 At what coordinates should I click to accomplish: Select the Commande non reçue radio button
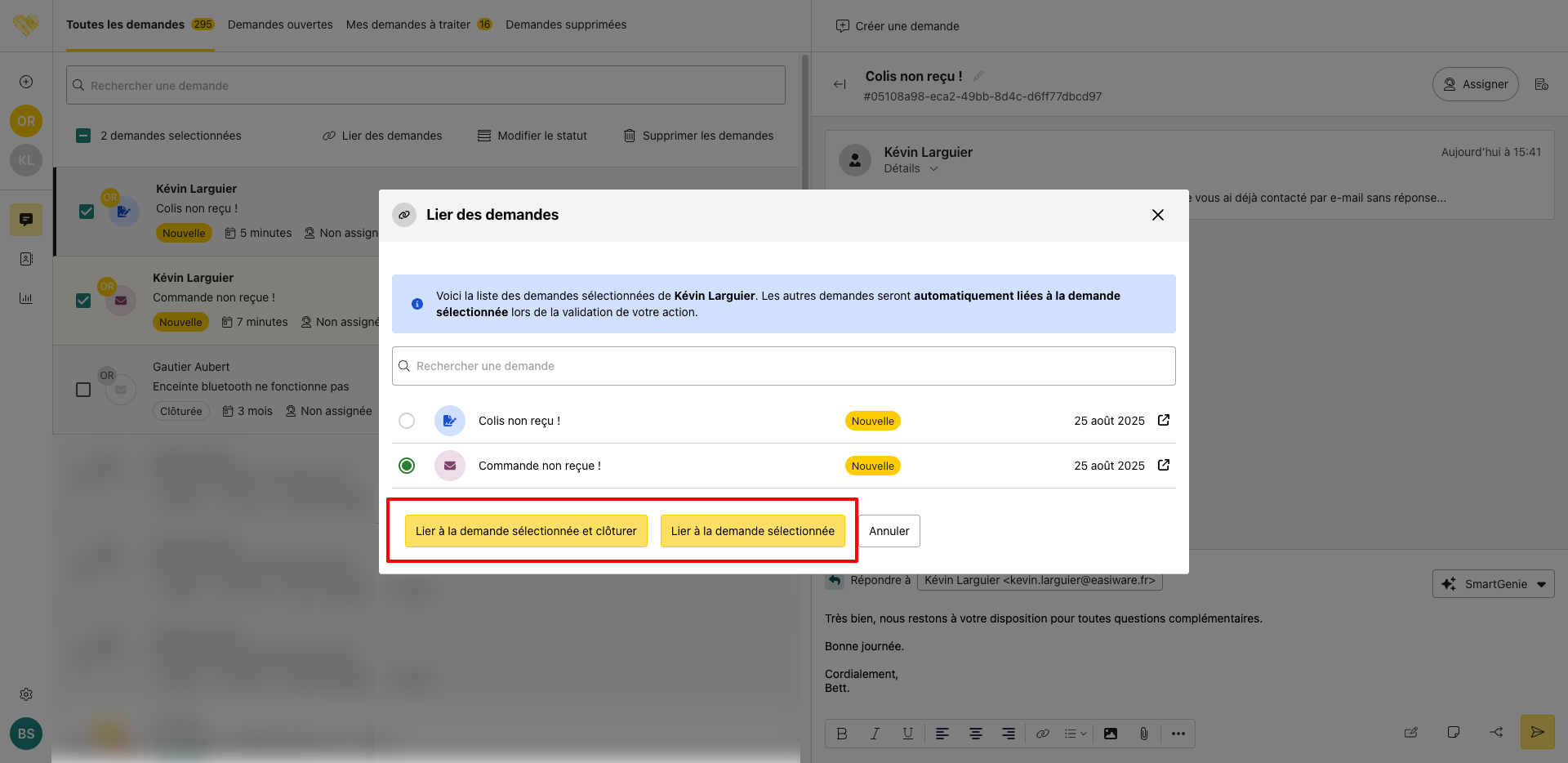pyautogui.click(x=407, y=466)
